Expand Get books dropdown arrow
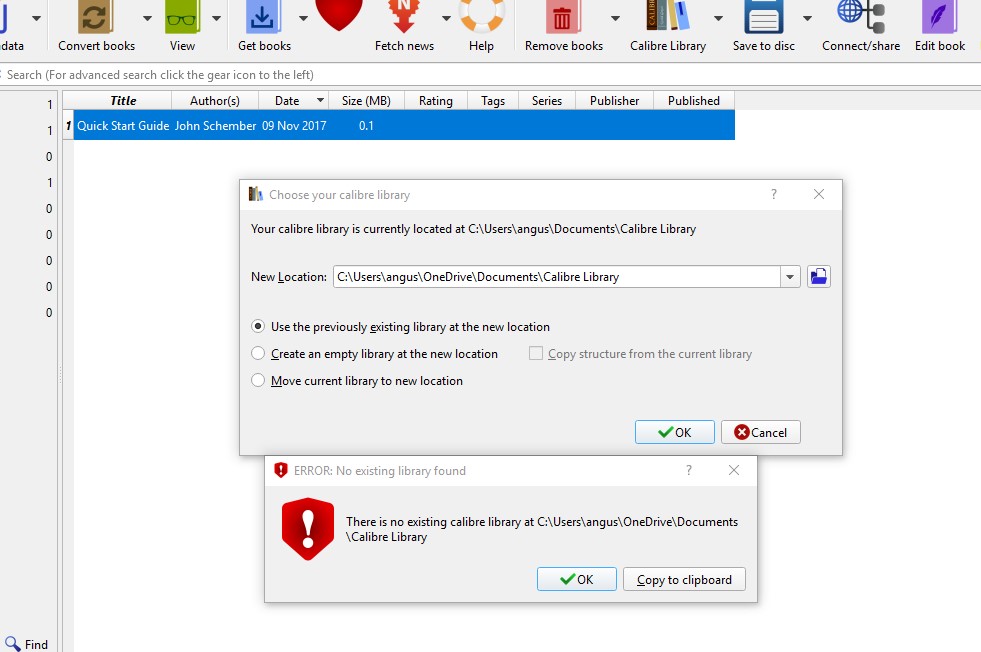This screenshot has width=981, height=652. [x=303, y=18]
